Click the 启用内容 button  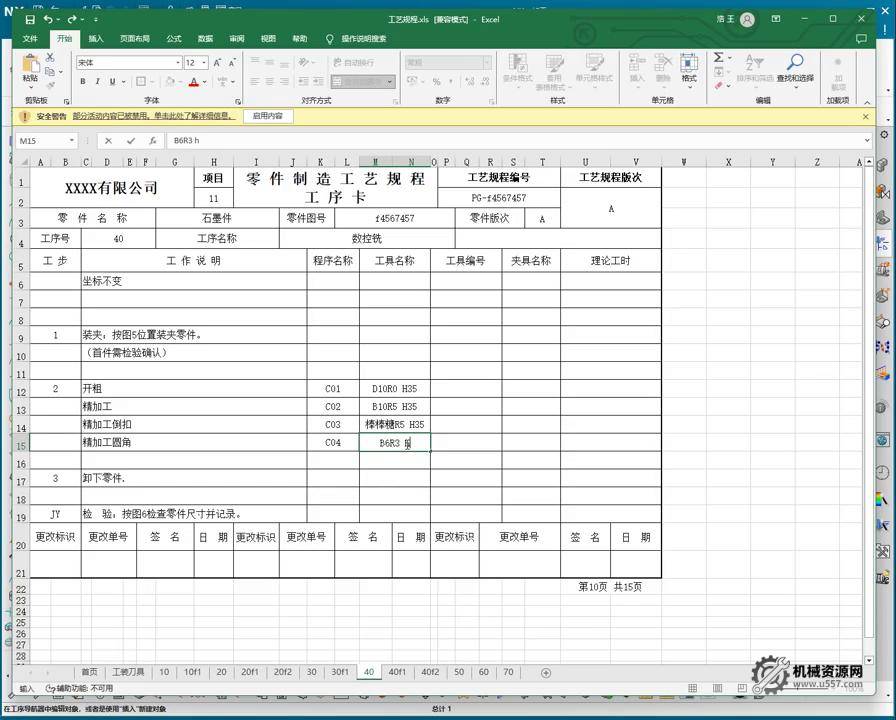[266, 116]
